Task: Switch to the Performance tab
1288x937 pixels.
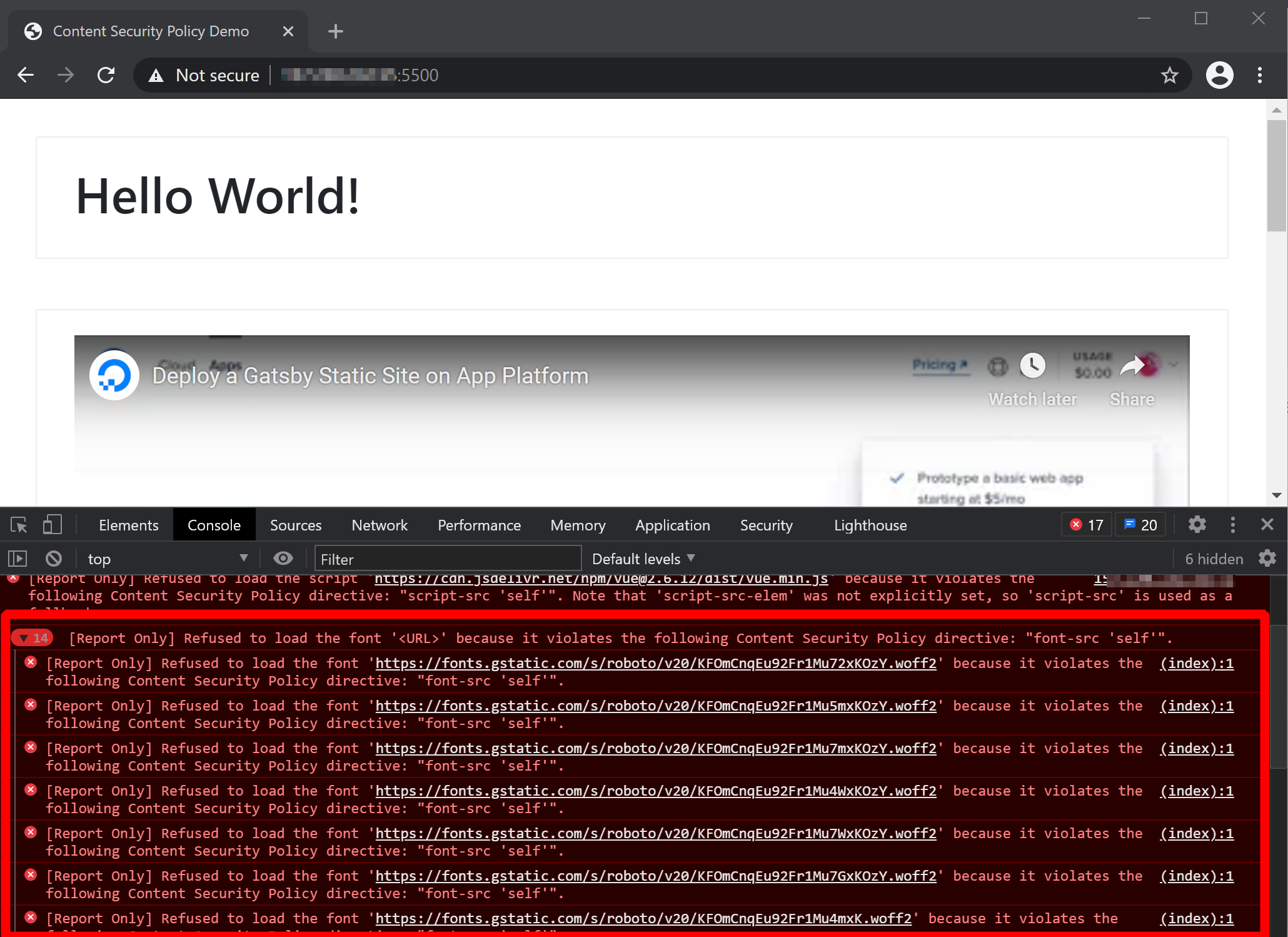Action: pyautogui.click(x=479, y=525)
